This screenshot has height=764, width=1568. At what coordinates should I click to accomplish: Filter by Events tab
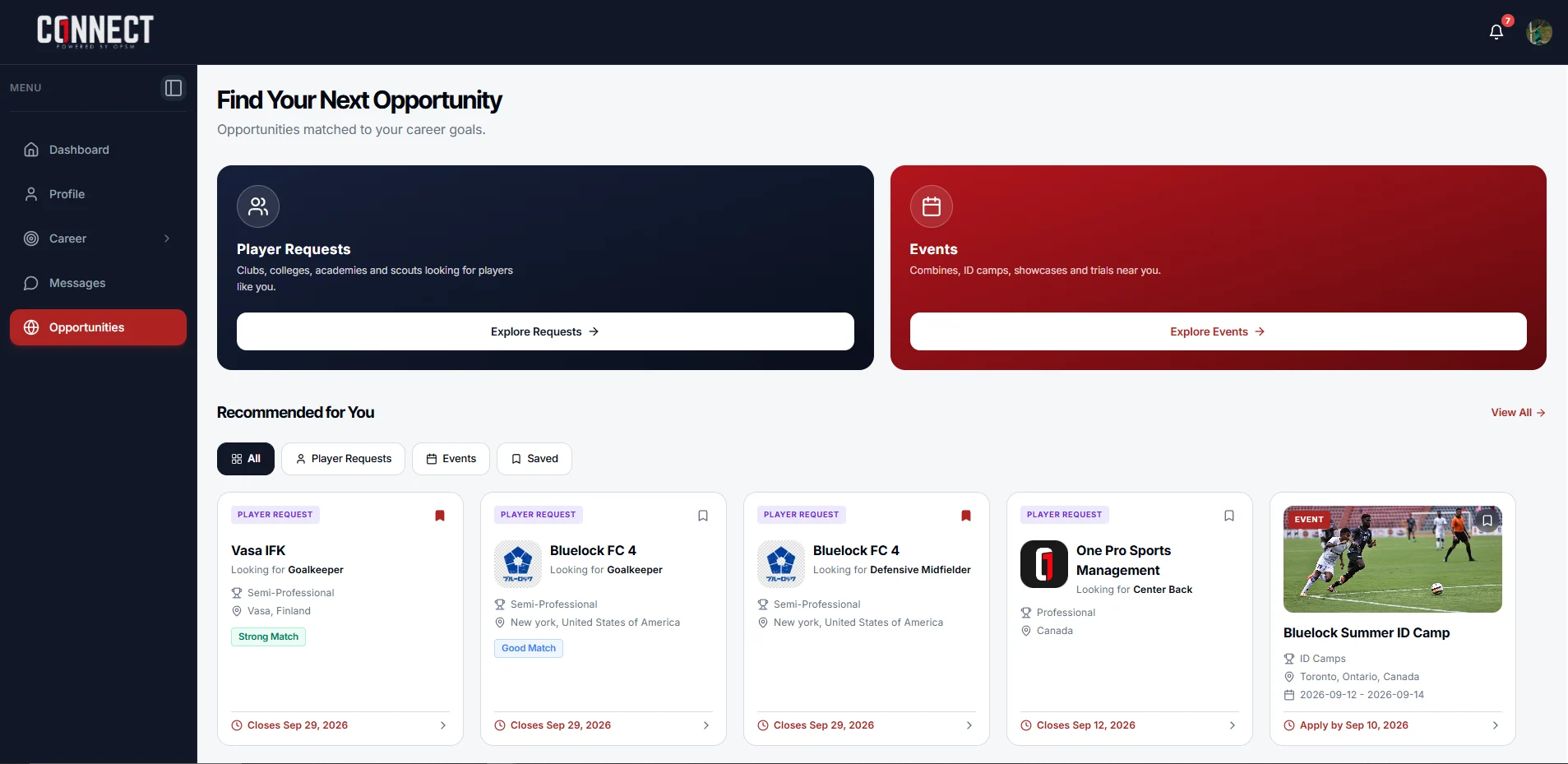coord(451,459)
